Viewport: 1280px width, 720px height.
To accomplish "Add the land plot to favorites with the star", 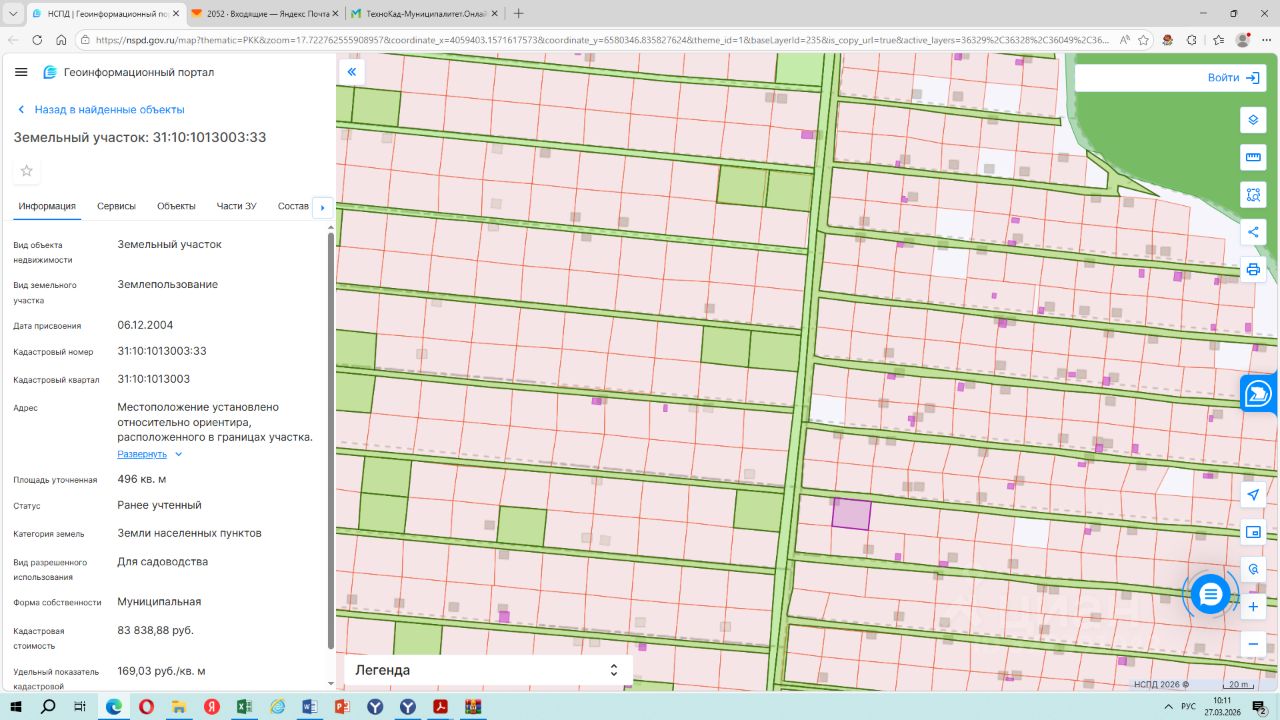I will [27, 171].
